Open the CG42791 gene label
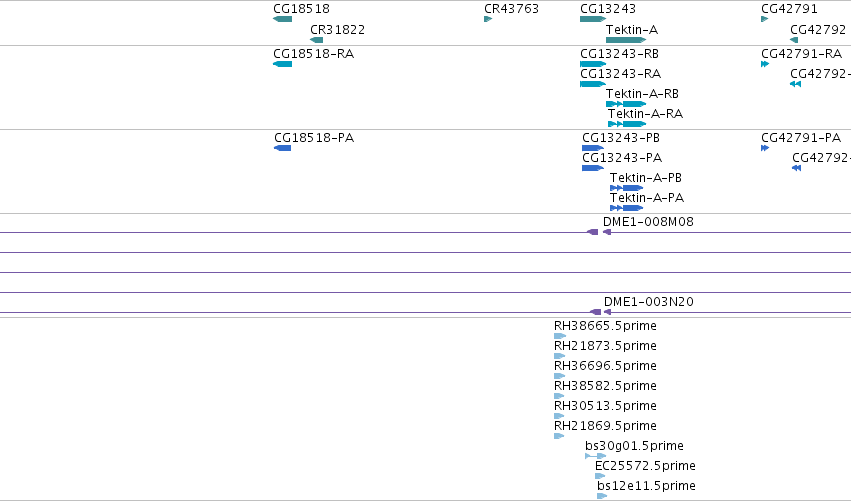The image size is (851, 501). pos(789,9)
